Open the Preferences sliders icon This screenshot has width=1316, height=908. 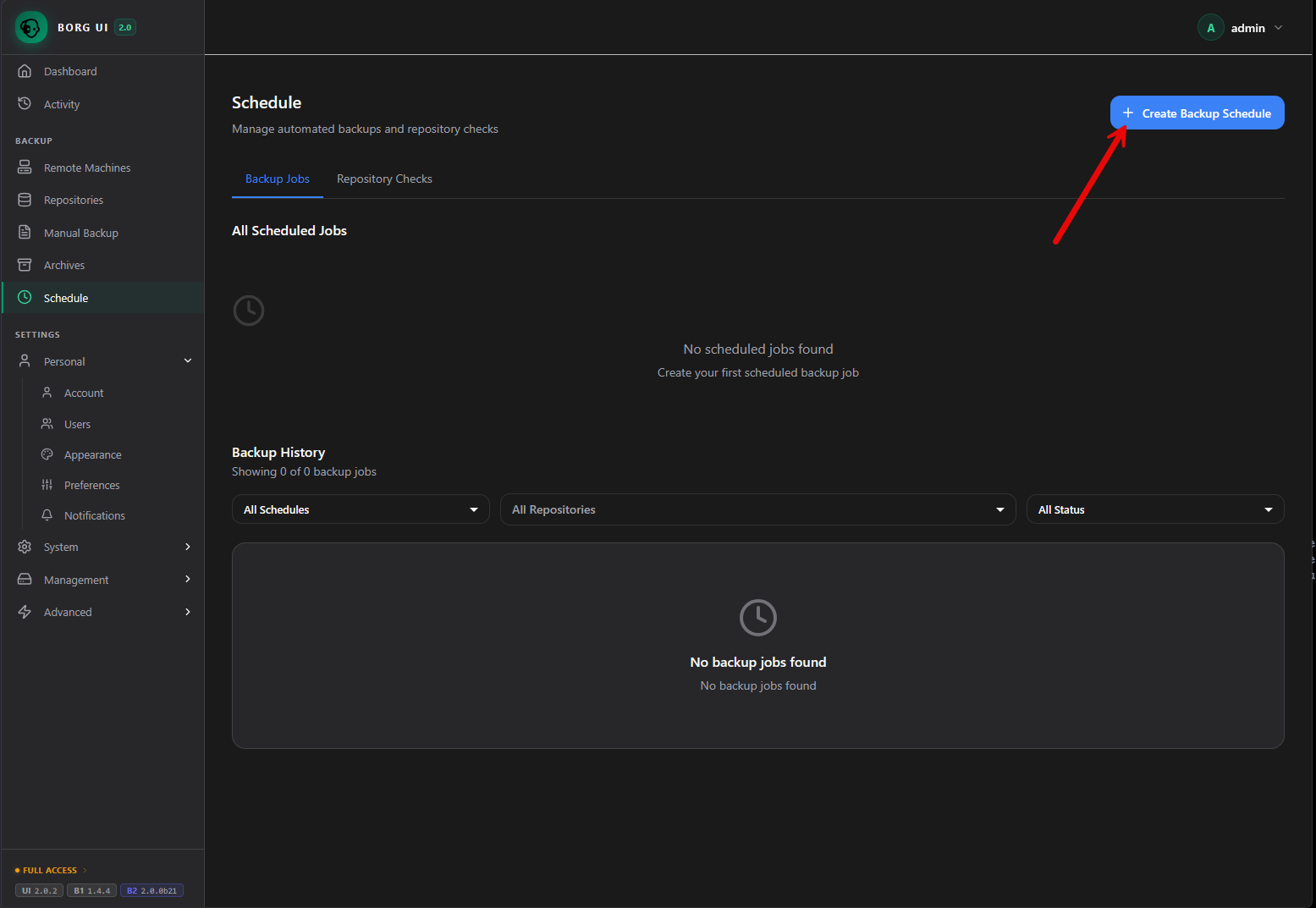point(47,485)
